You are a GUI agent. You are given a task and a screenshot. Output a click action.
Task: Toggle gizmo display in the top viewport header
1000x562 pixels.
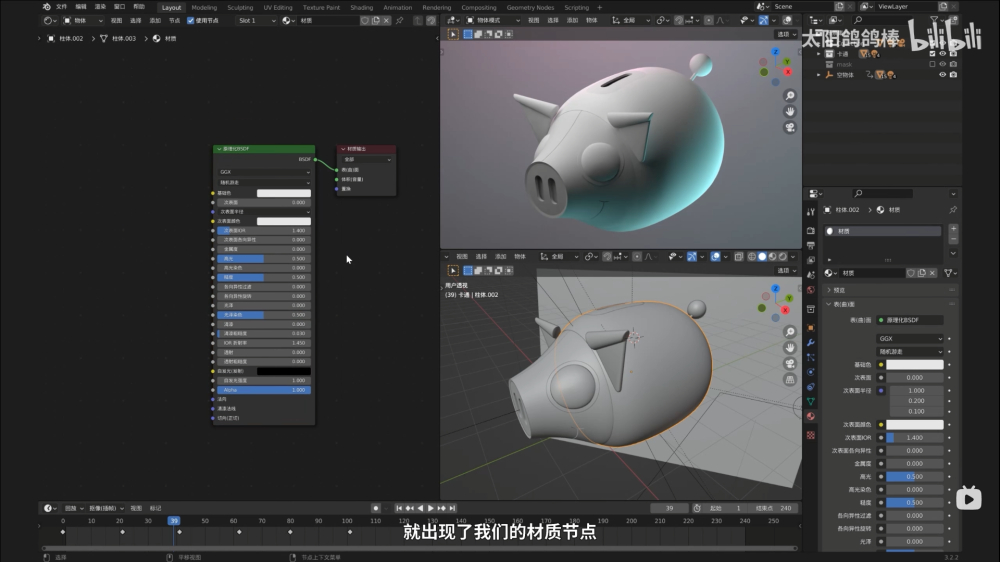[x=763, y=20]
